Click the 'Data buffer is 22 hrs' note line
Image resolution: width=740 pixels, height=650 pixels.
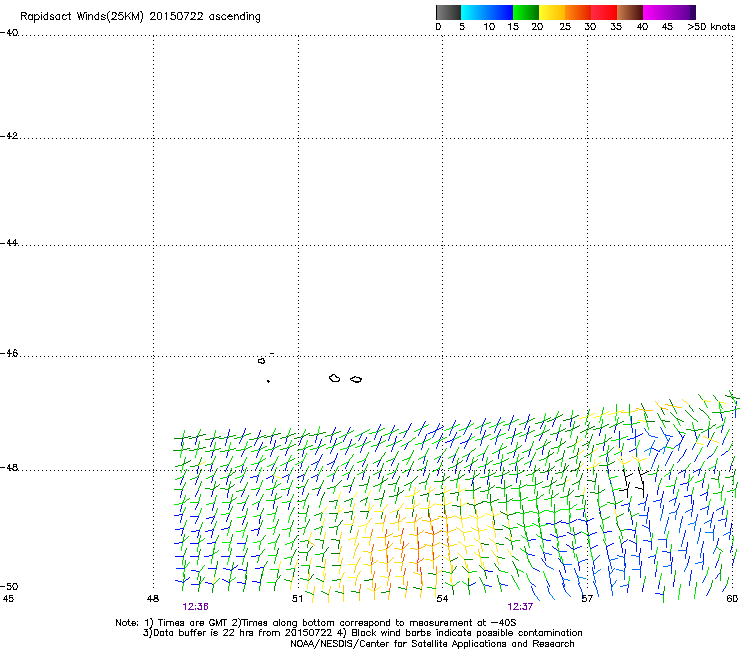point(362,633)
